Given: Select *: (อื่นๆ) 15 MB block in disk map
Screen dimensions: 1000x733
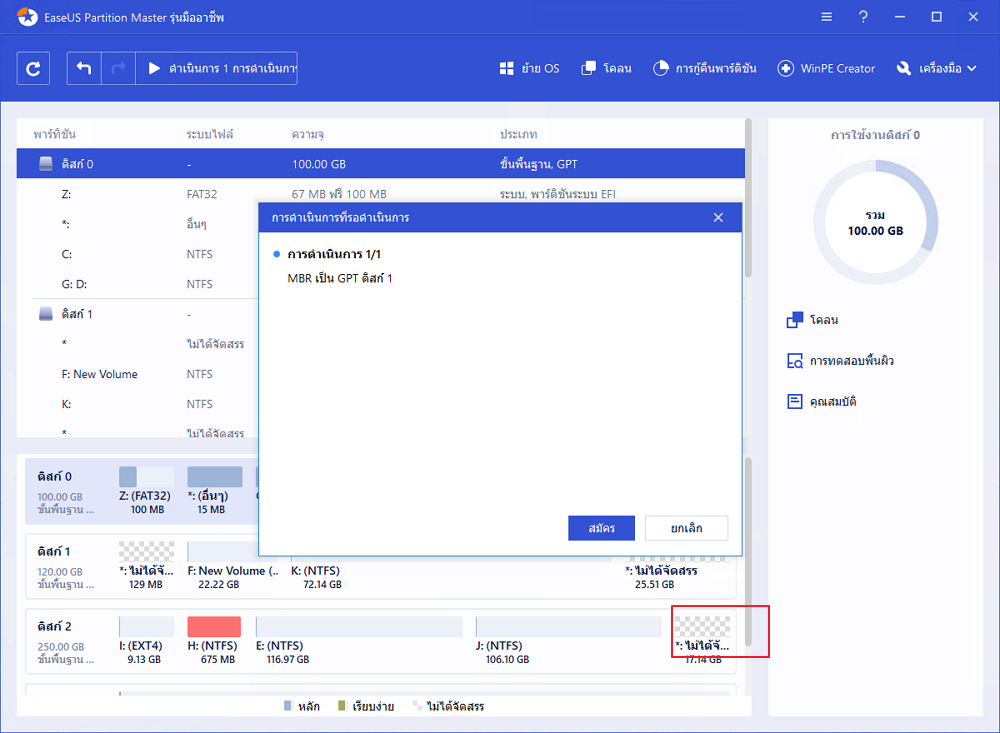Looking at the screenshot, I should click(214, 491).
